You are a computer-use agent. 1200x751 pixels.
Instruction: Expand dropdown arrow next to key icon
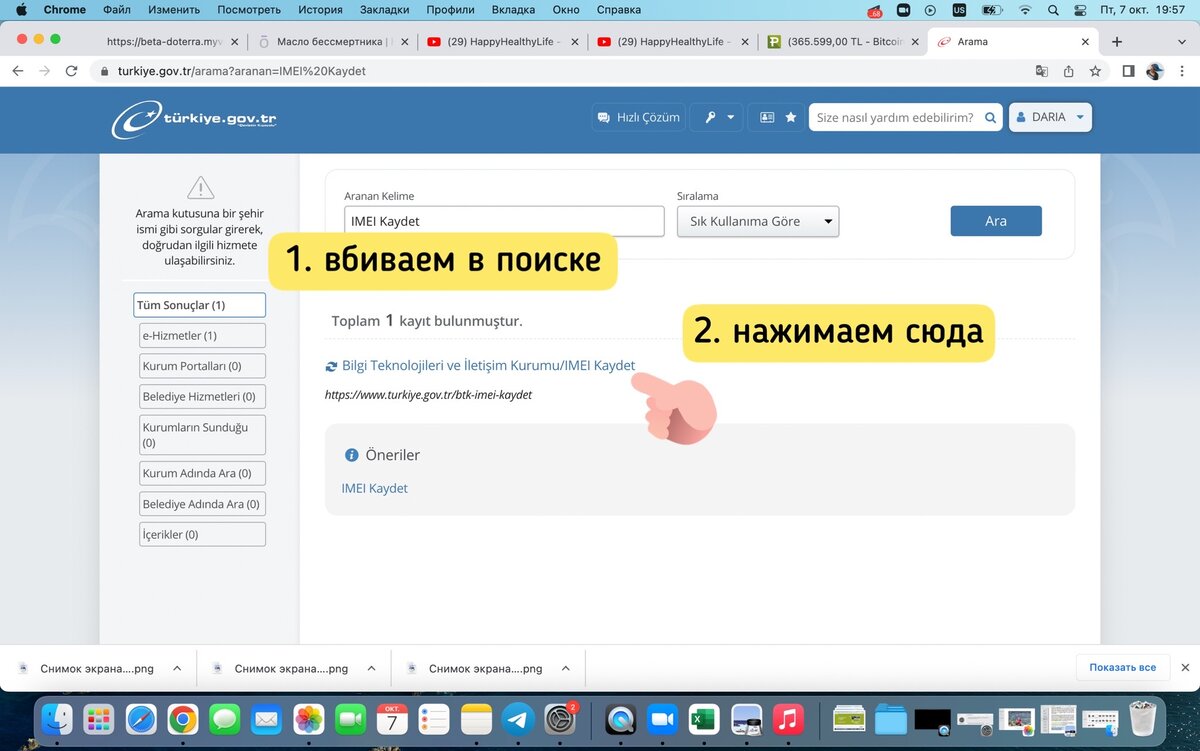tap(731, 117)
